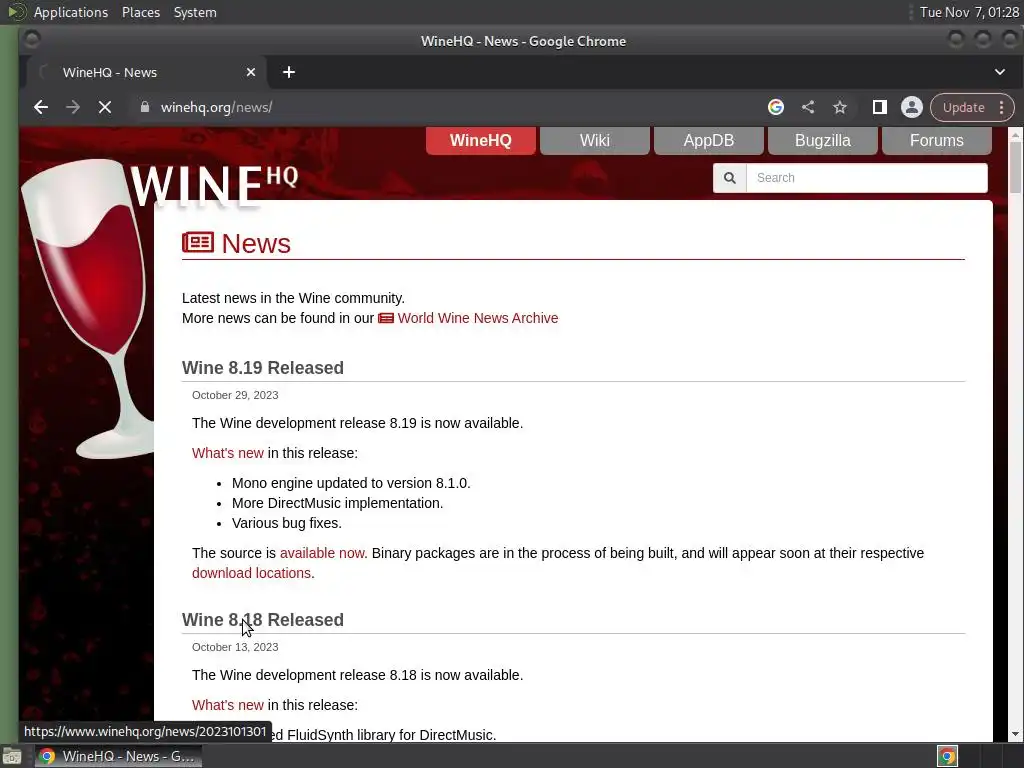Click the search magnifier icon on WineHQ

coord(729,178)
